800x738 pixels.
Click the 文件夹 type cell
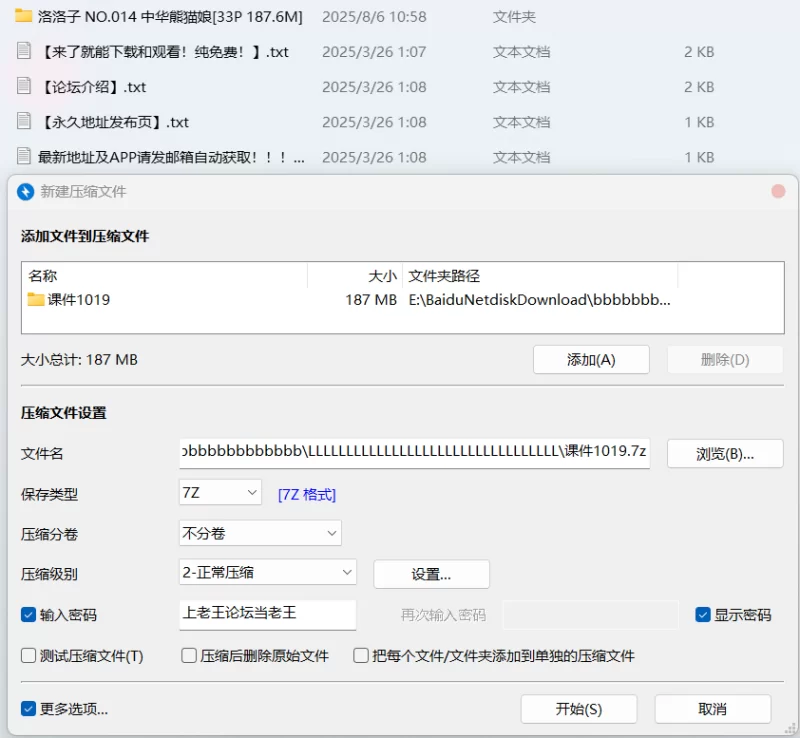click(x=514, y=17)
